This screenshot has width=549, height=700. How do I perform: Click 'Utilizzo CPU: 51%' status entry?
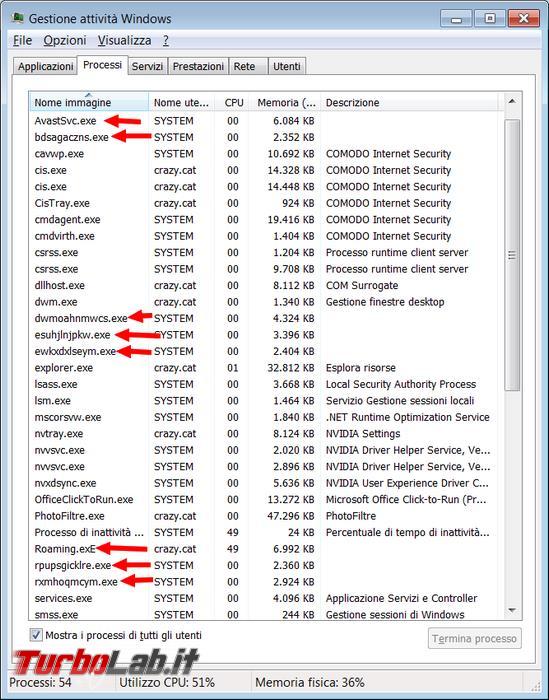pyautogui.click(x=167, y=683)
